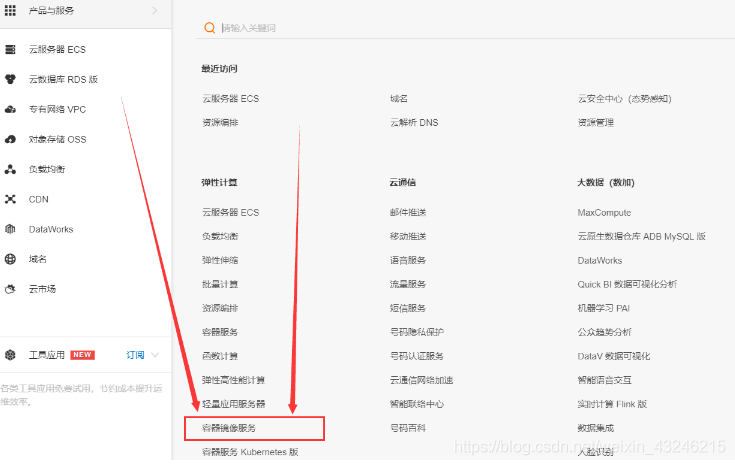Open MaxCompute link

click(x=604, y=212)
